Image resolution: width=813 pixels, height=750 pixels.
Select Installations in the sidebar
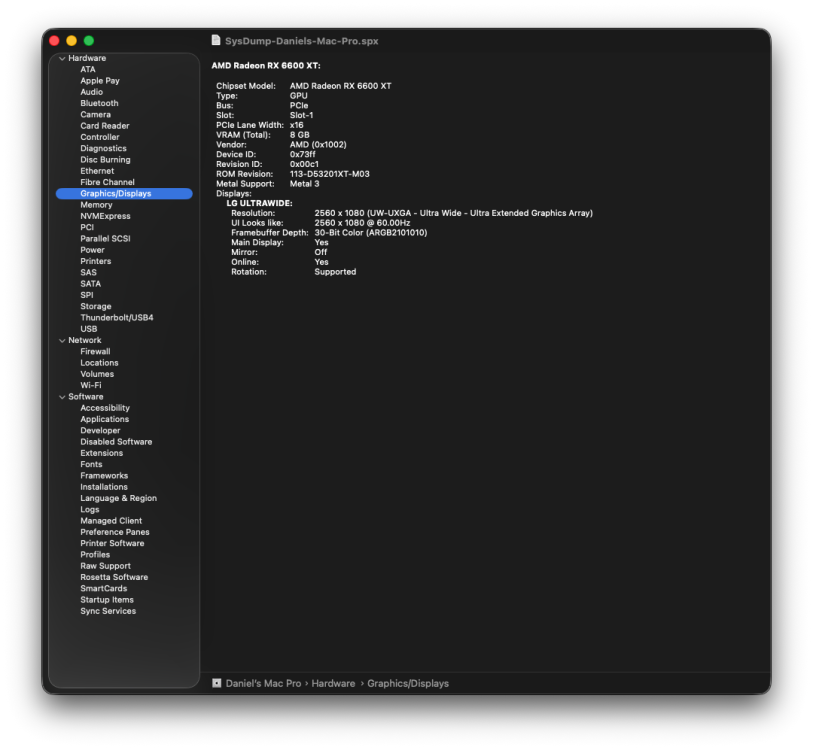104,487
